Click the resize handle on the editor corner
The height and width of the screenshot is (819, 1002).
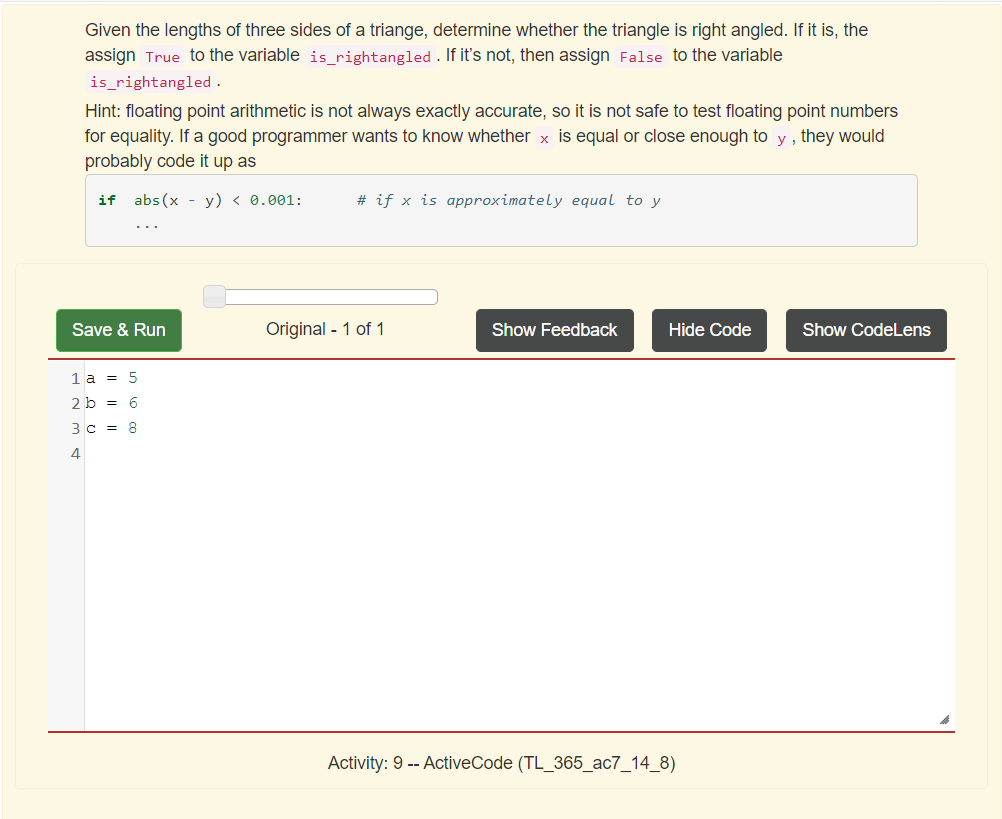(x=942, y=717)
